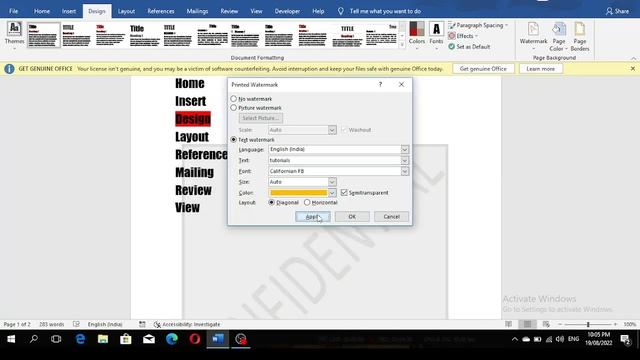Open Mail app from taskbar
The image size is (640, 360).
tap(149, 339)
